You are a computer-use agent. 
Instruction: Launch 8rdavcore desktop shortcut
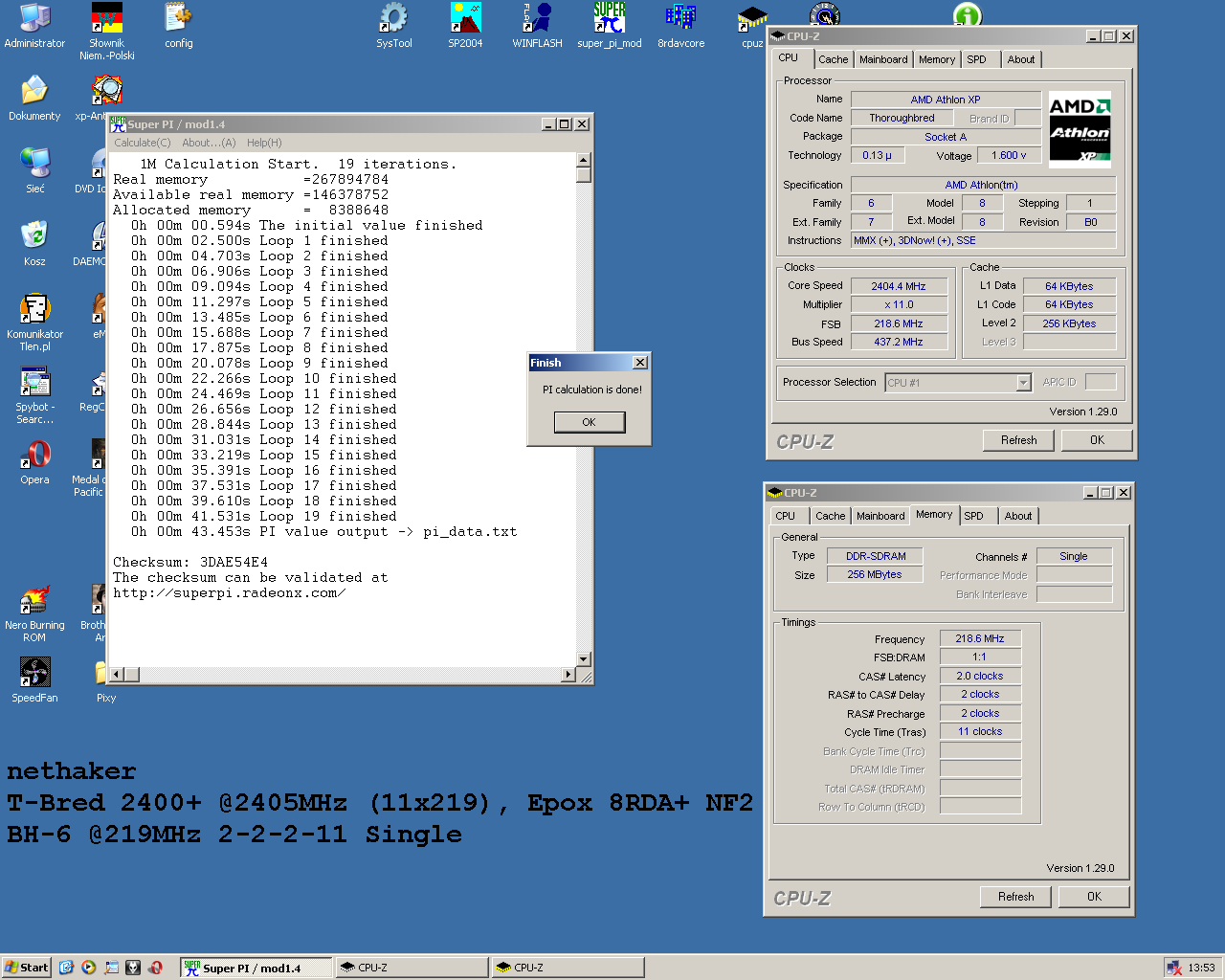(x=680, y=26)
